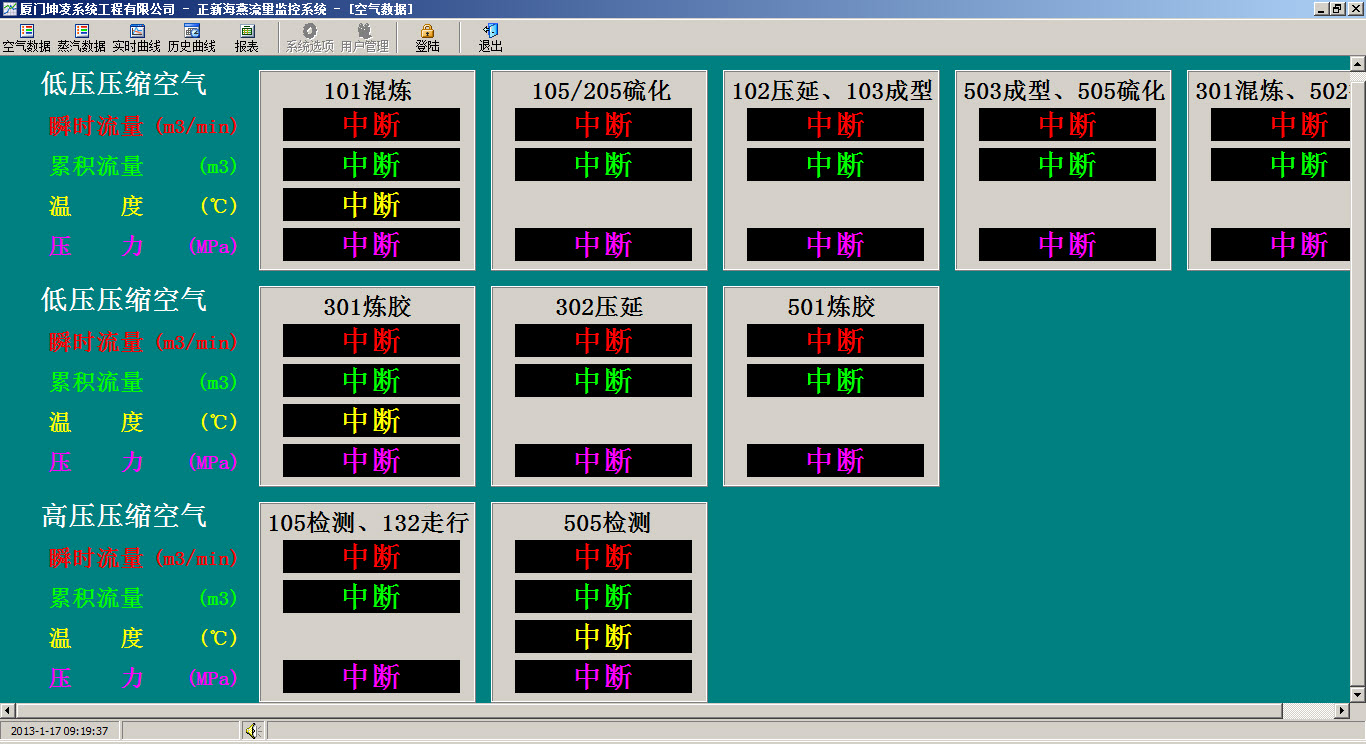
Task: Click 501炼胶 cumulative flow green display
Action: click(835, 381)
